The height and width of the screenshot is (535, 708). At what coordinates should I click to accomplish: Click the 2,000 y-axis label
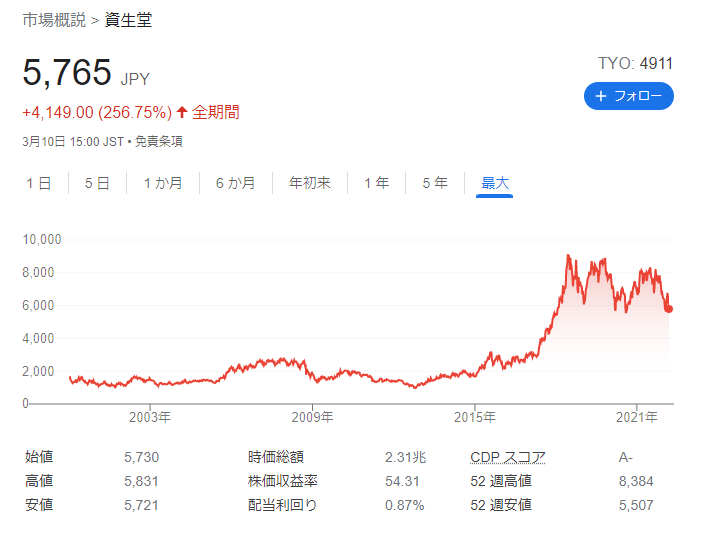(x=38, y=371)
